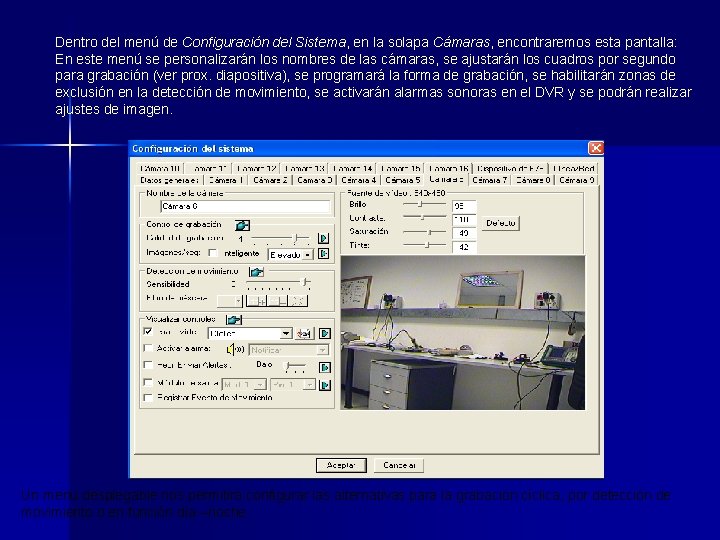Image resolution: width=720 pixels, height=540 pixels.
Task: Expand the Cíclica recording mode dropdown
Action: [250, 333]
